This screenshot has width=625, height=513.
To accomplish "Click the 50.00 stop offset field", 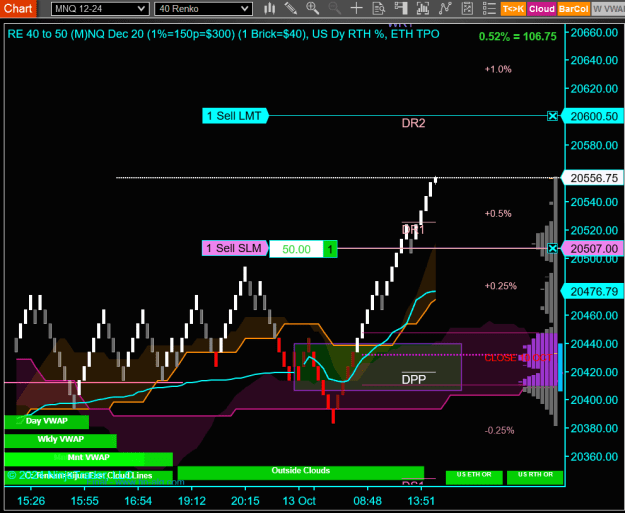I will 296,249.
